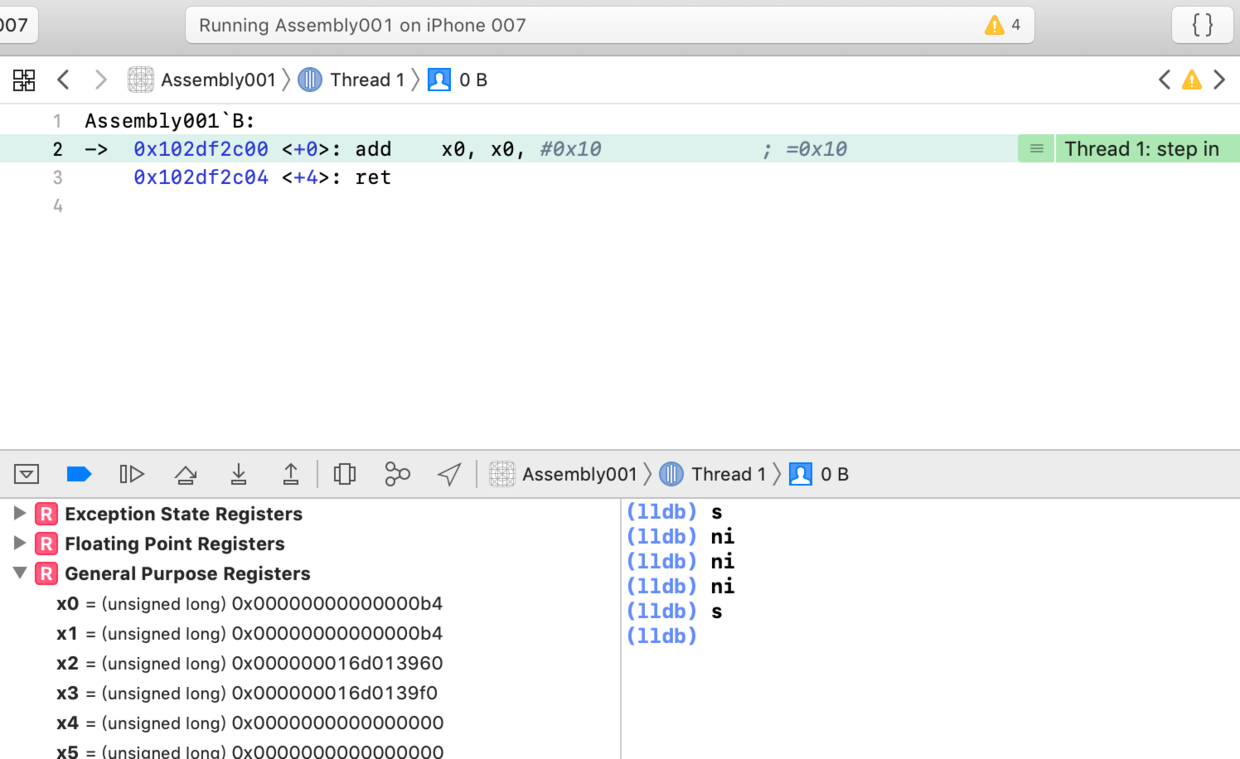
Task: Click the Thread 1: step in annotation
Action: (1141, 149)
